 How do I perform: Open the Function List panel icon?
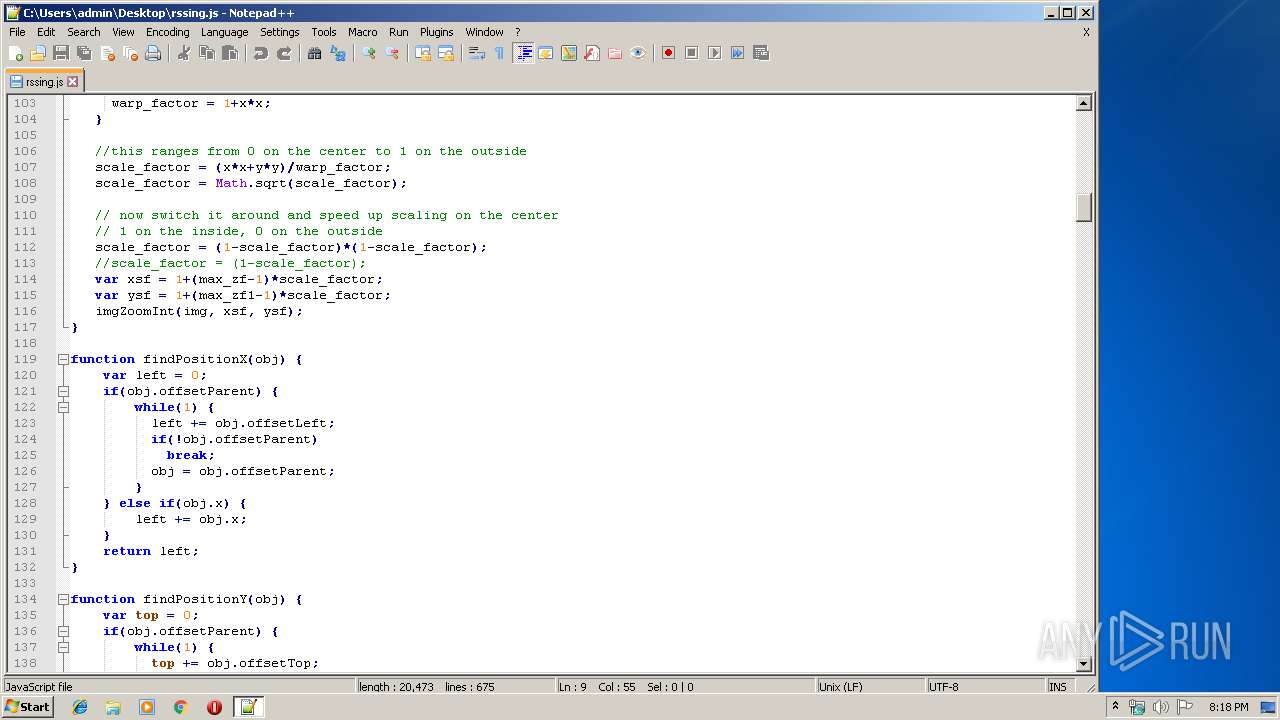[x=592, y=53]
